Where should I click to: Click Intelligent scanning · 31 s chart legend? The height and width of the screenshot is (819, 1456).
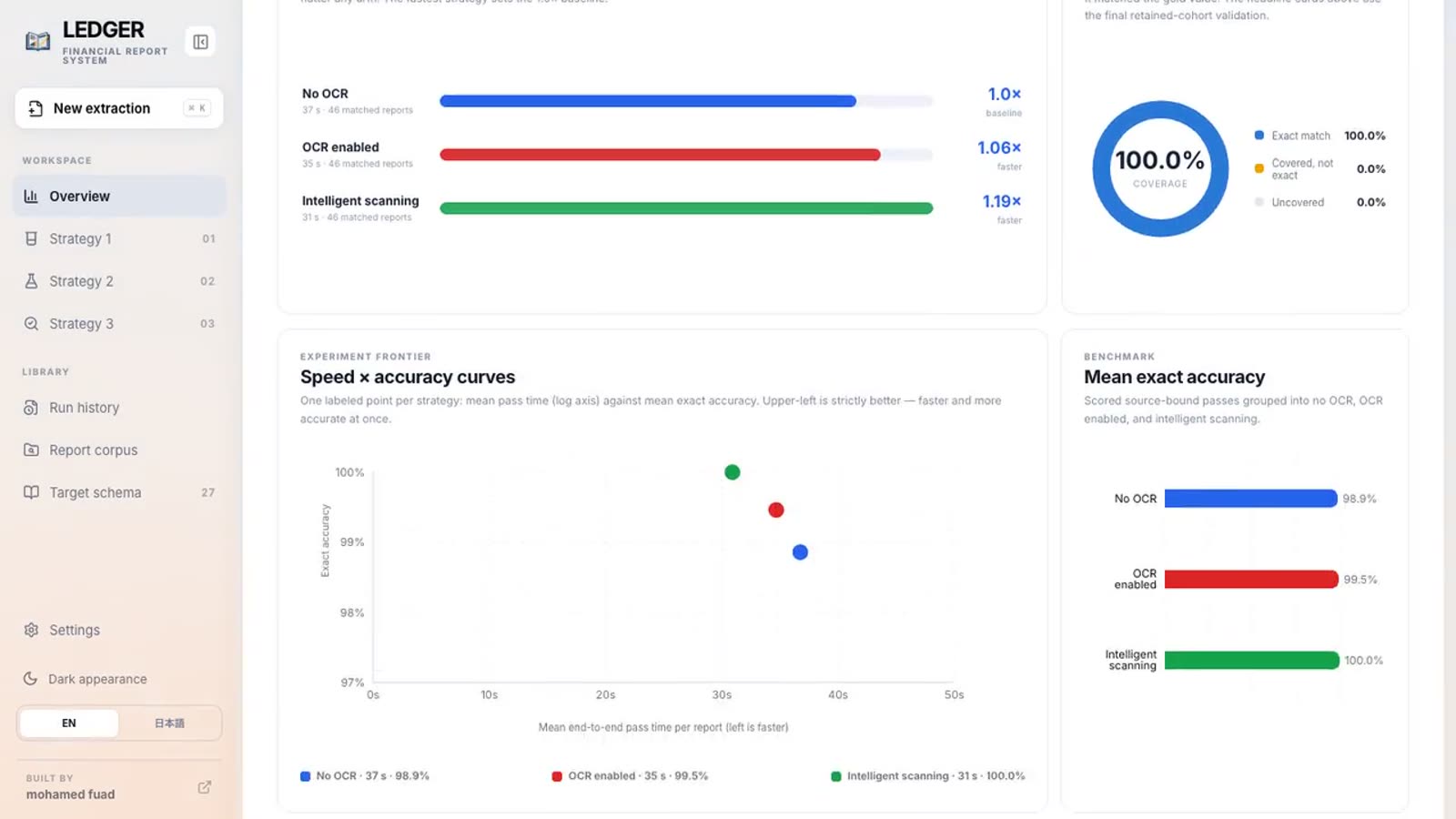coord(928,776)
